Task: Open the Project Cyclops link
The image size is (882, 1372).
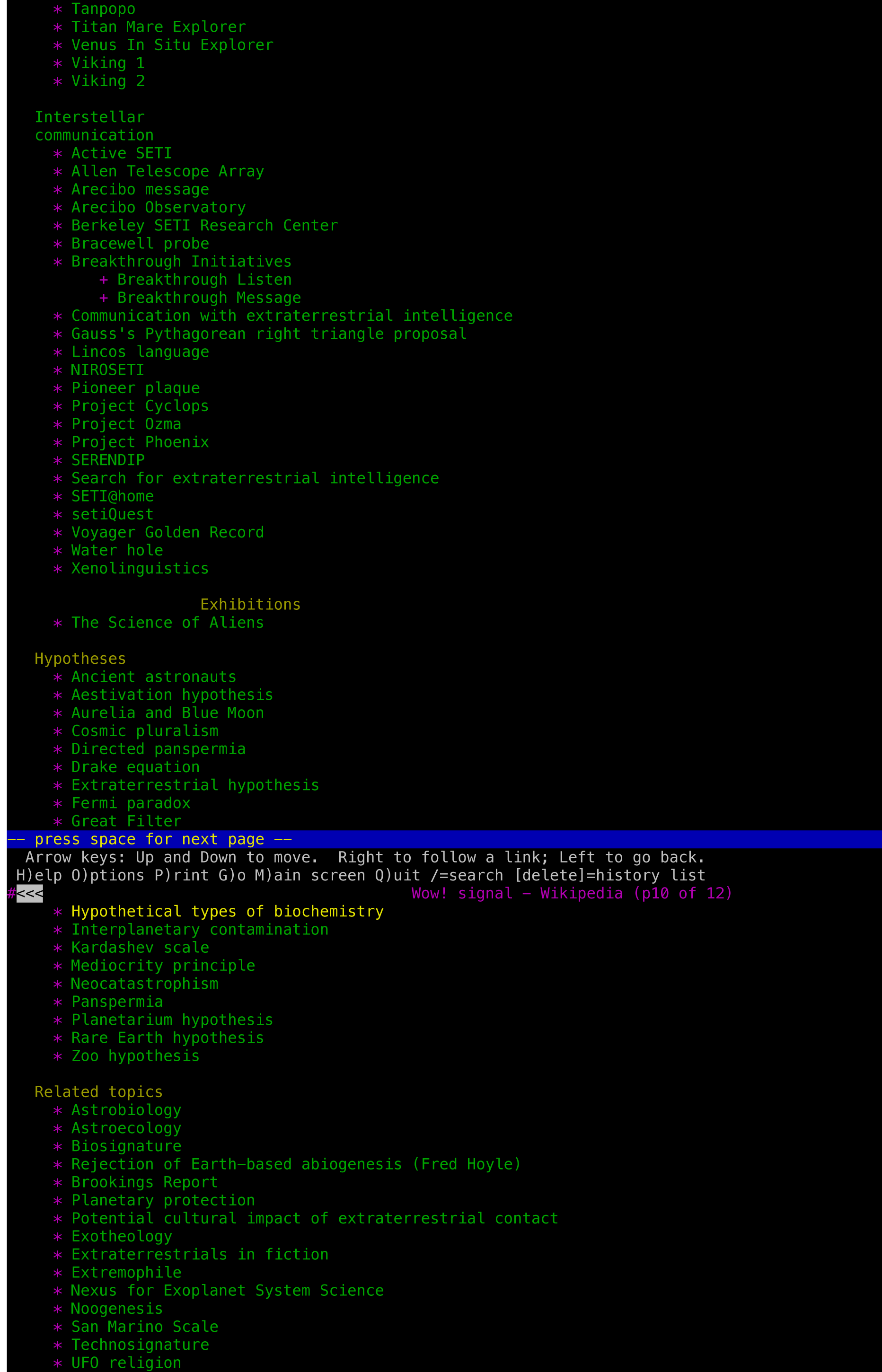Action: [x=140, y=405]
